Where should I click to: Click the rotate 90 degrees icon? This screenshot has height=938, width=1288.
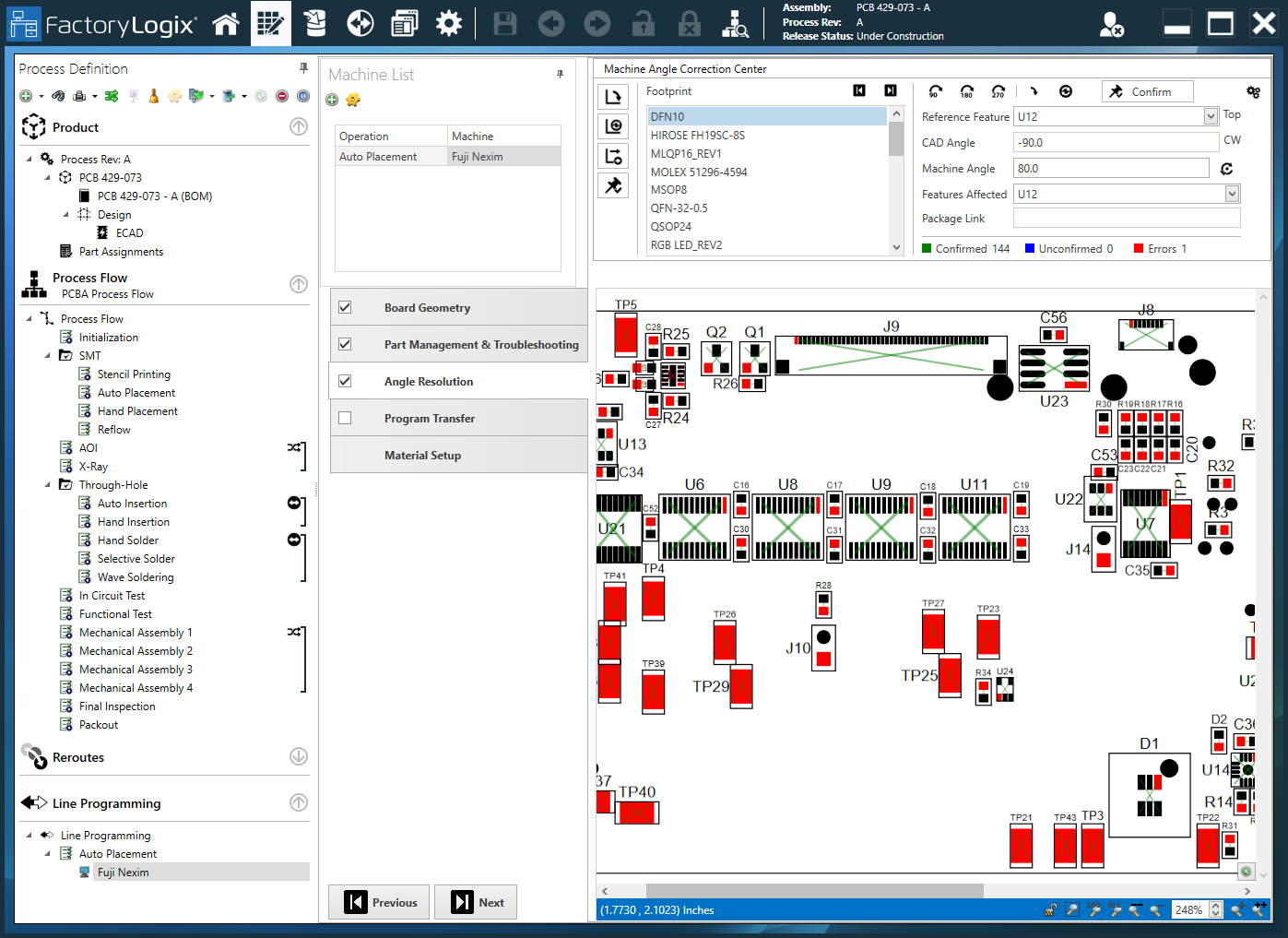(x=935, y=91)
